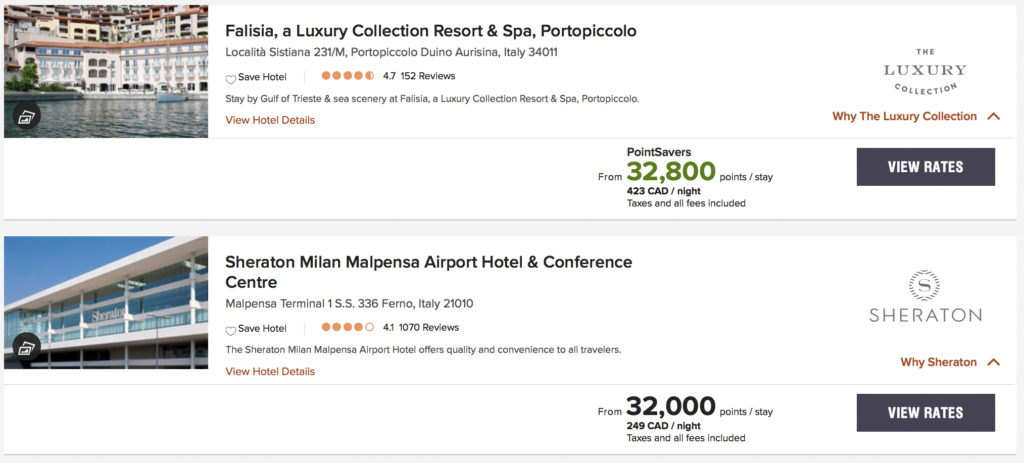Click the Falisia waterfront hotel photo

[x=106, y=60]
